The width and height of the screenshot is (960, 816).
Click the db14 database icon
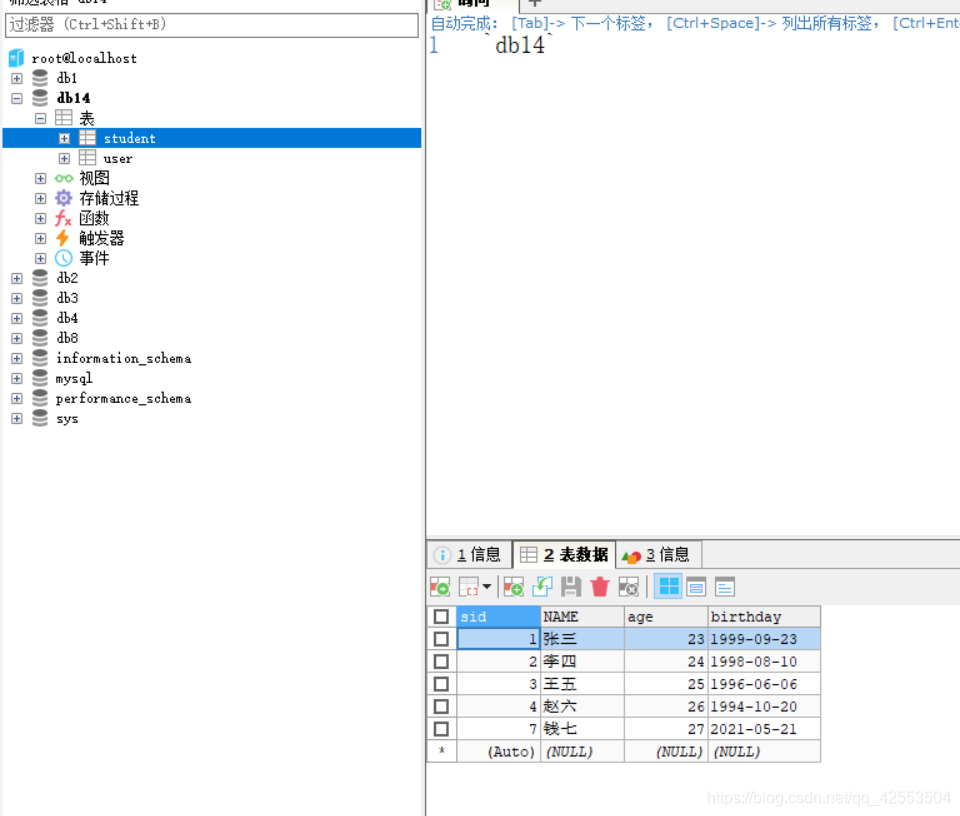tap(40, 98)
